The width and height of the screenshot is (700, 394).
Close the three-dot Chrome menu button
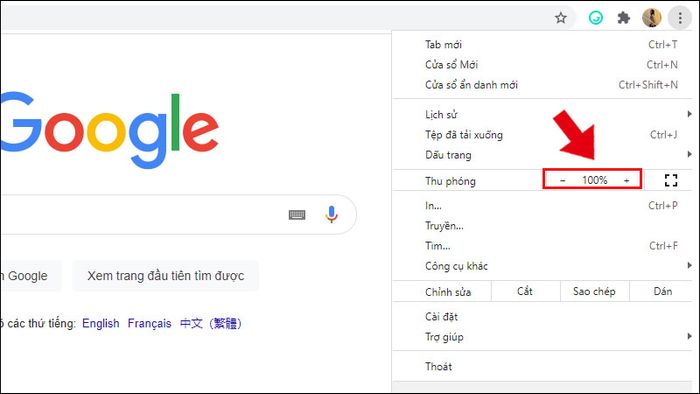point(680,18)
